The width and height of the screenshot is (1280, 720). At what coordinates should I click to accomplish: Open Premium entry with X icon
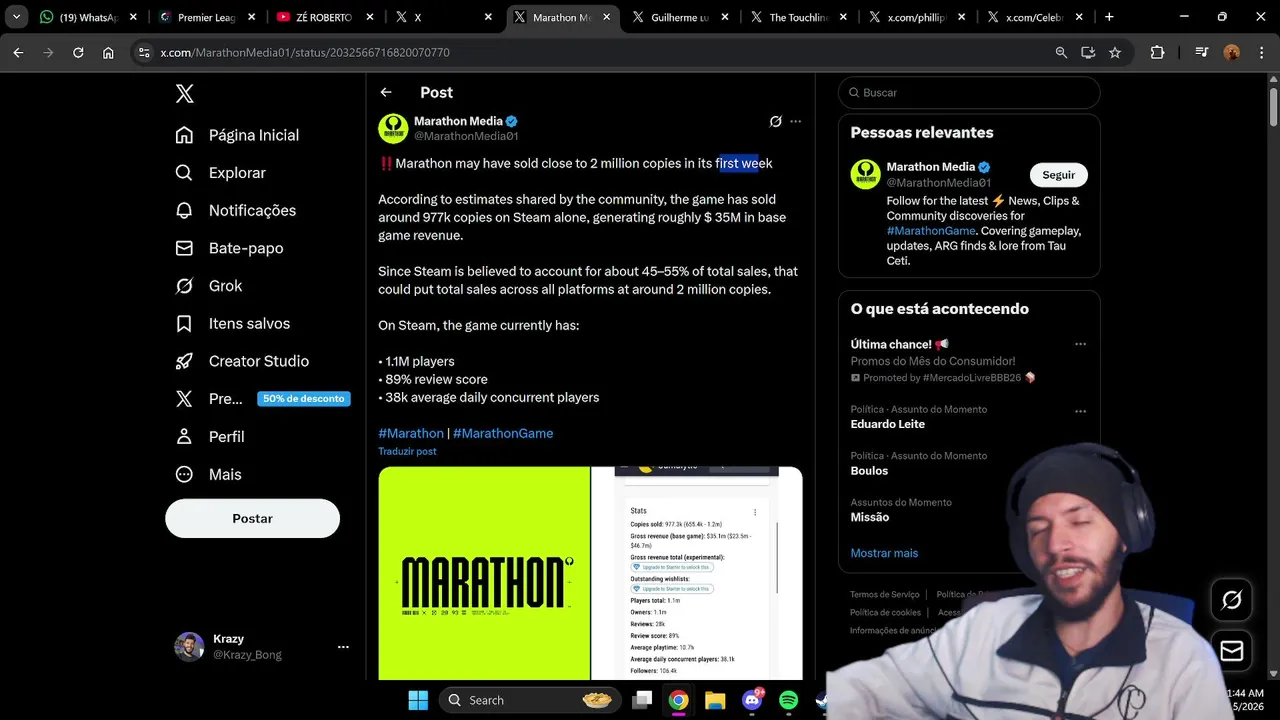(x=209, y=399)
